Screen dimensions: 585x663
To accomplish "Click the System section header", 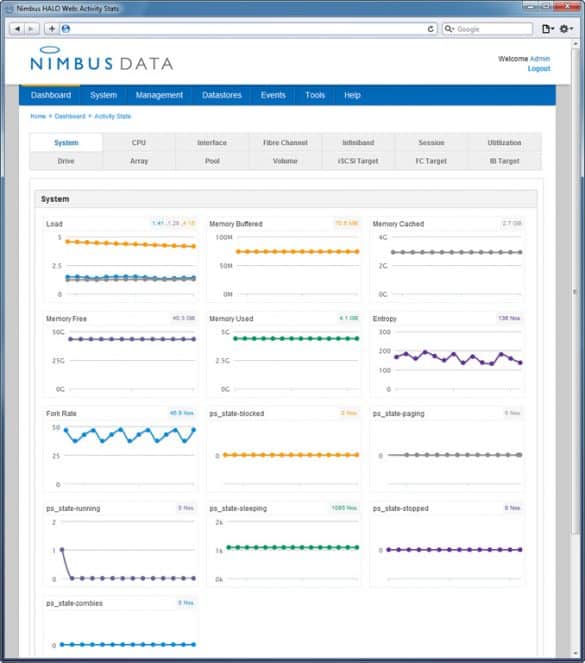I will 286,199.
